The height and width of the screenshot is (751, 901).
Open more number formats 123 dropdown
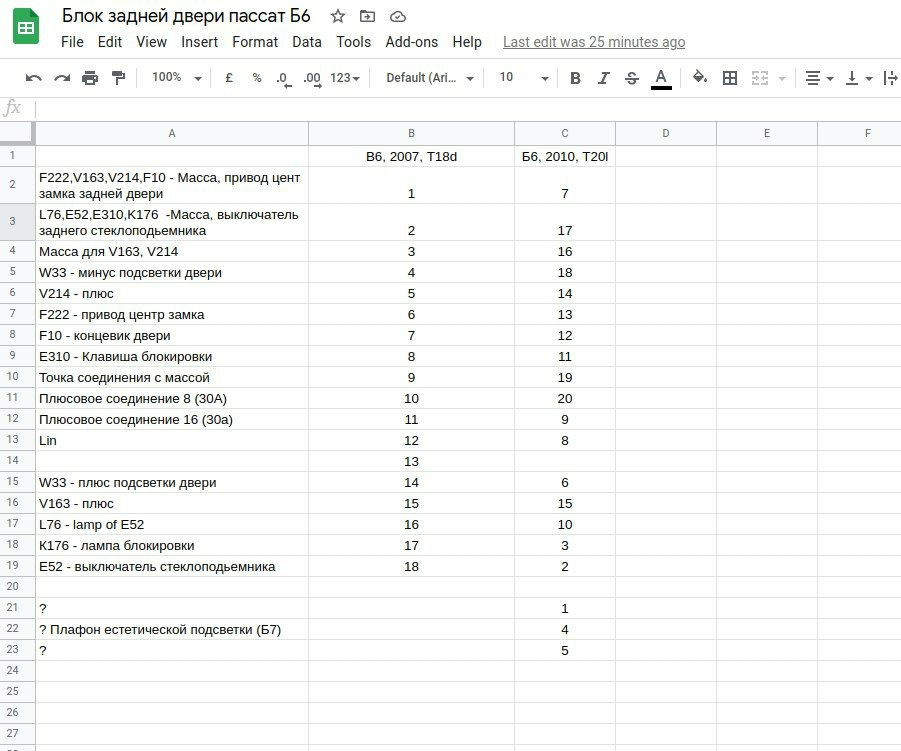point(345,78)
